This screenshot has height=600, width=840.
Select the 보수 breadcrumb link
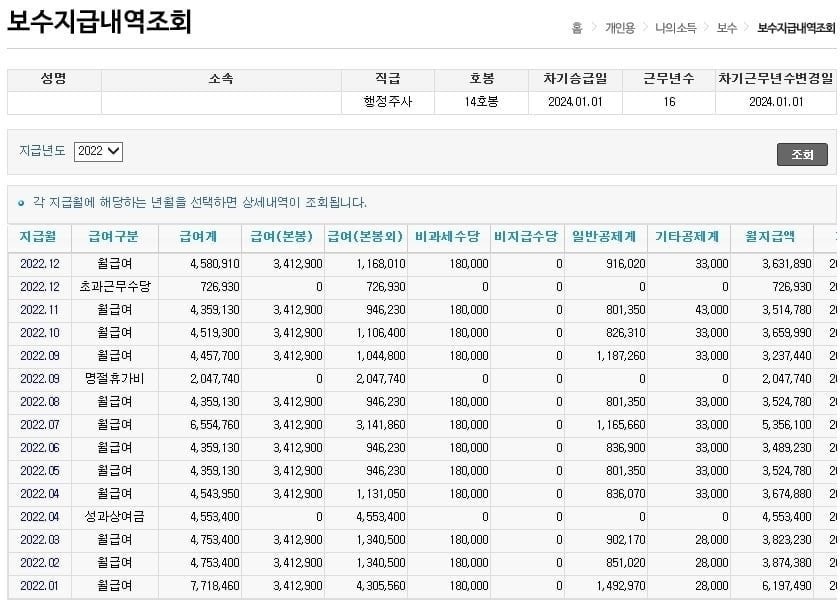pyautogui.click(x=726, y=28)
